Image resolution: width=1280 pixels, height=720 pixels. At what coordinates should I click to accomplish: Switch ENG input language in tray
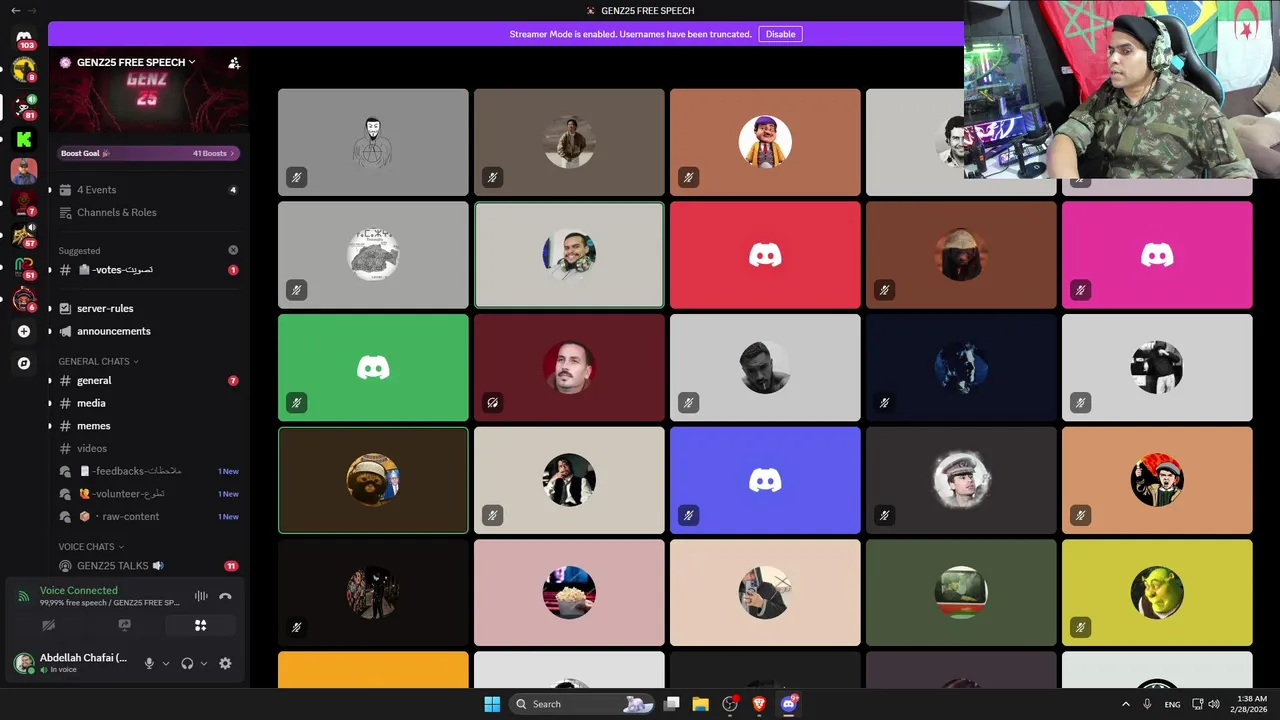[1172, 704]
